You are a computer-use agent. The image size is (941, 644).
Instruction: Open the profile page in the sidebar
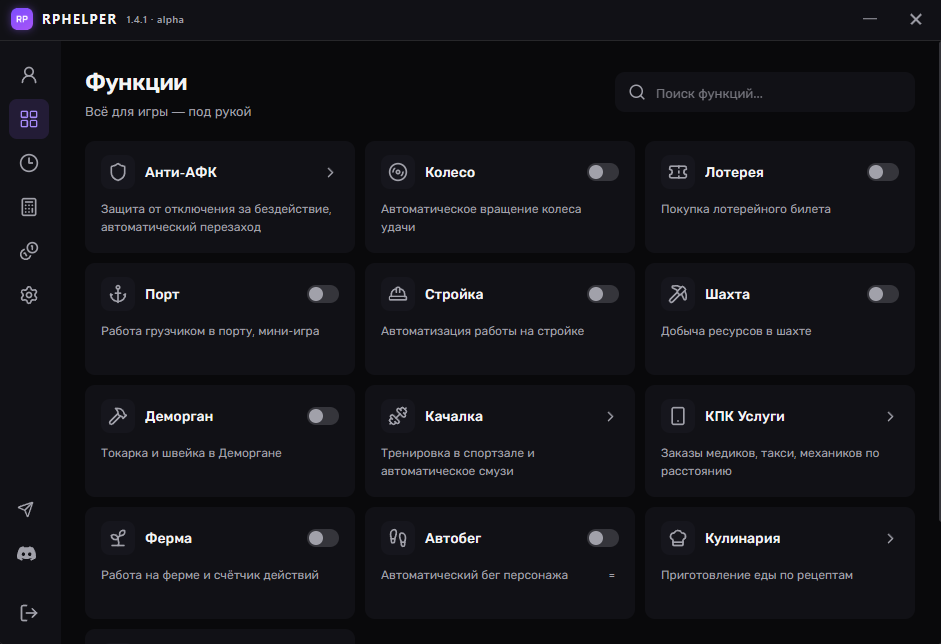tap(29, 75)
